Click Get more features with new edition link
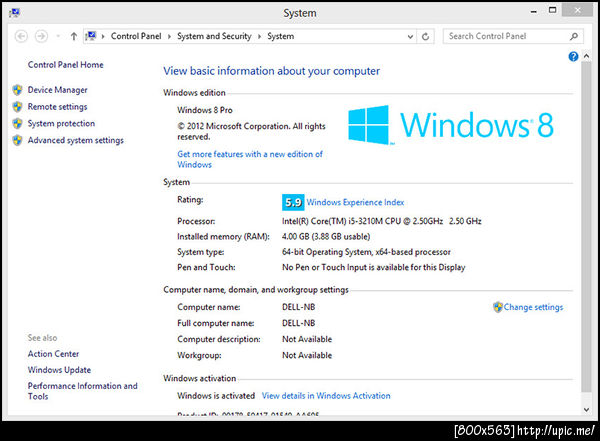Viewport: 600px width, 441px height. tap(250, 159)
